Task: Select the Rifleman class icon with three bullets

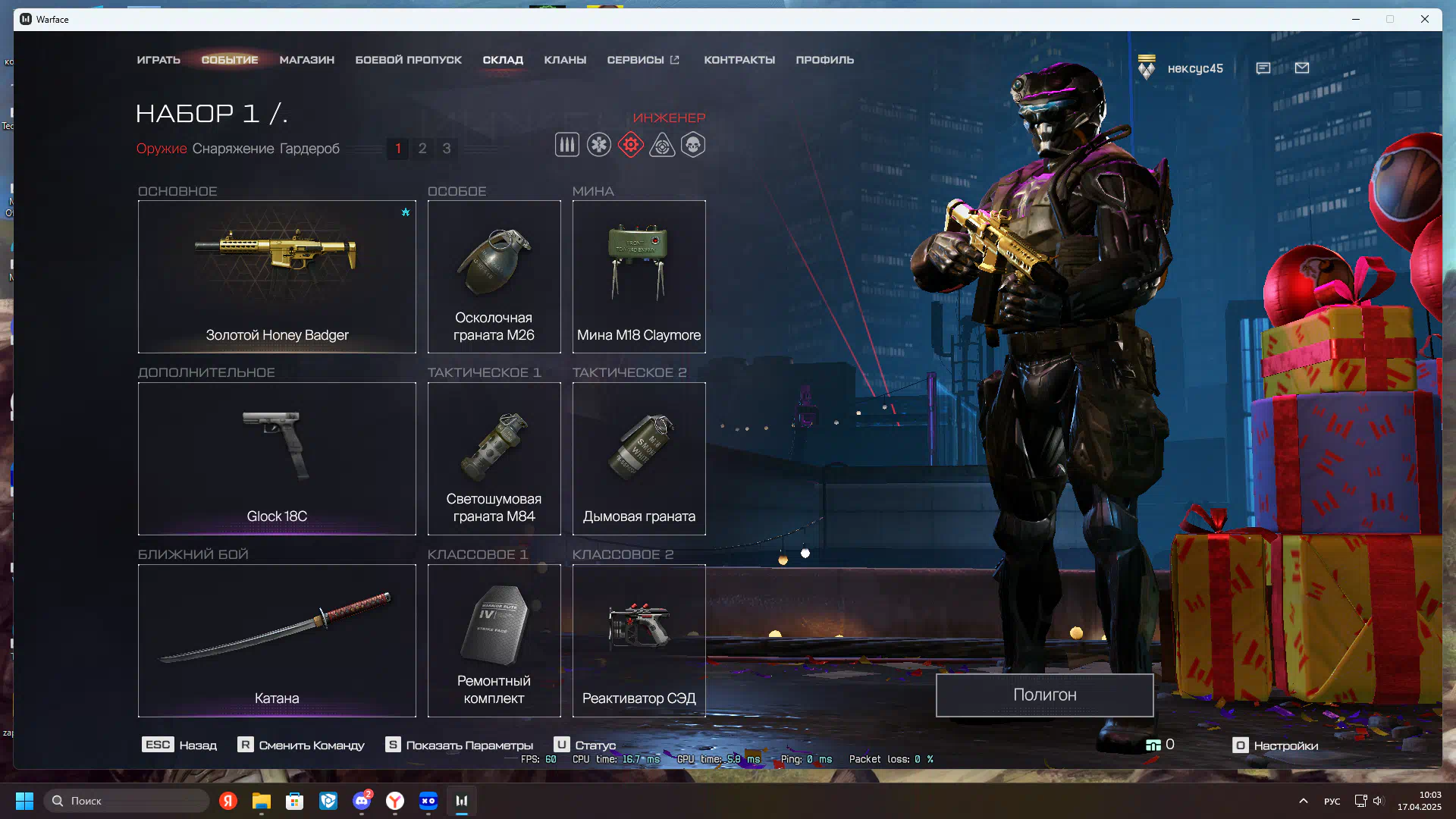Action: [x=566, y=145]
